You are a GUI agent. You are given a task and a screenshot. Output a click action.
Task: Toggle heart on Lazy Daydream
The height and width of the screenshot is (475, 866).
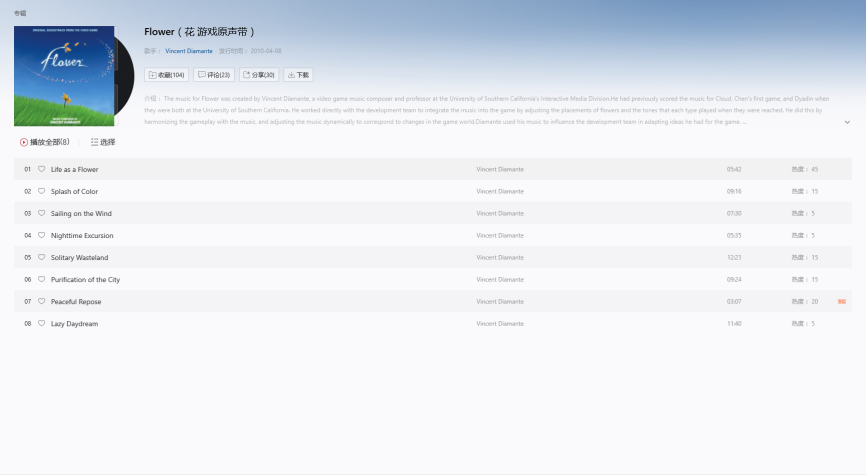tap(42, 323)
